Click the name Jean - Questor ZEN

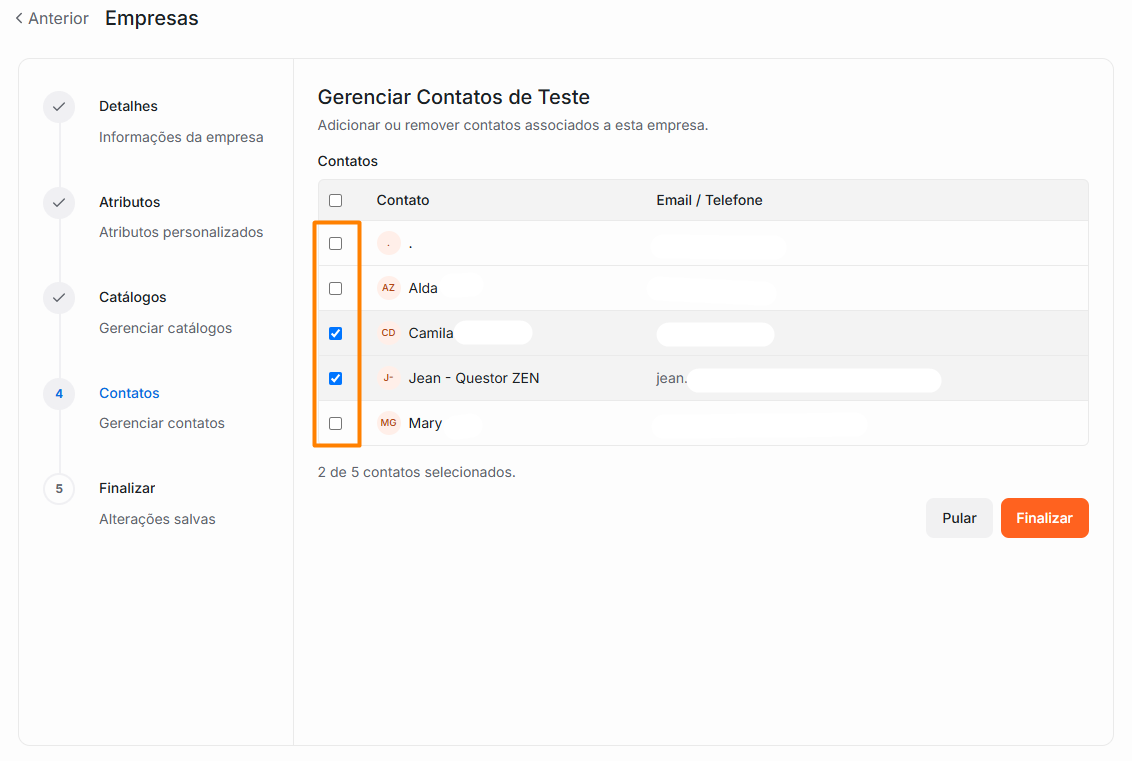[474, 378]
